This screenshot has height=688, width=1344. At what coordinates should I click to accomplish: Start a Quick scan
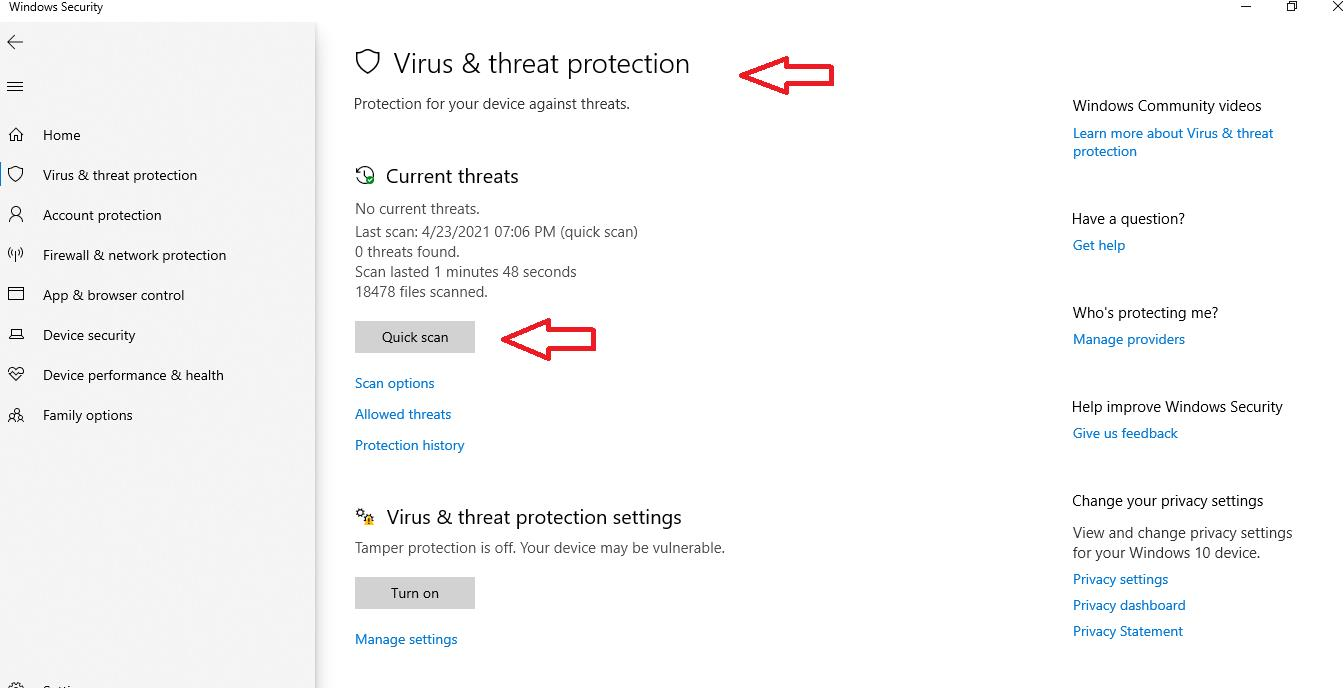[x=415, y=337]
